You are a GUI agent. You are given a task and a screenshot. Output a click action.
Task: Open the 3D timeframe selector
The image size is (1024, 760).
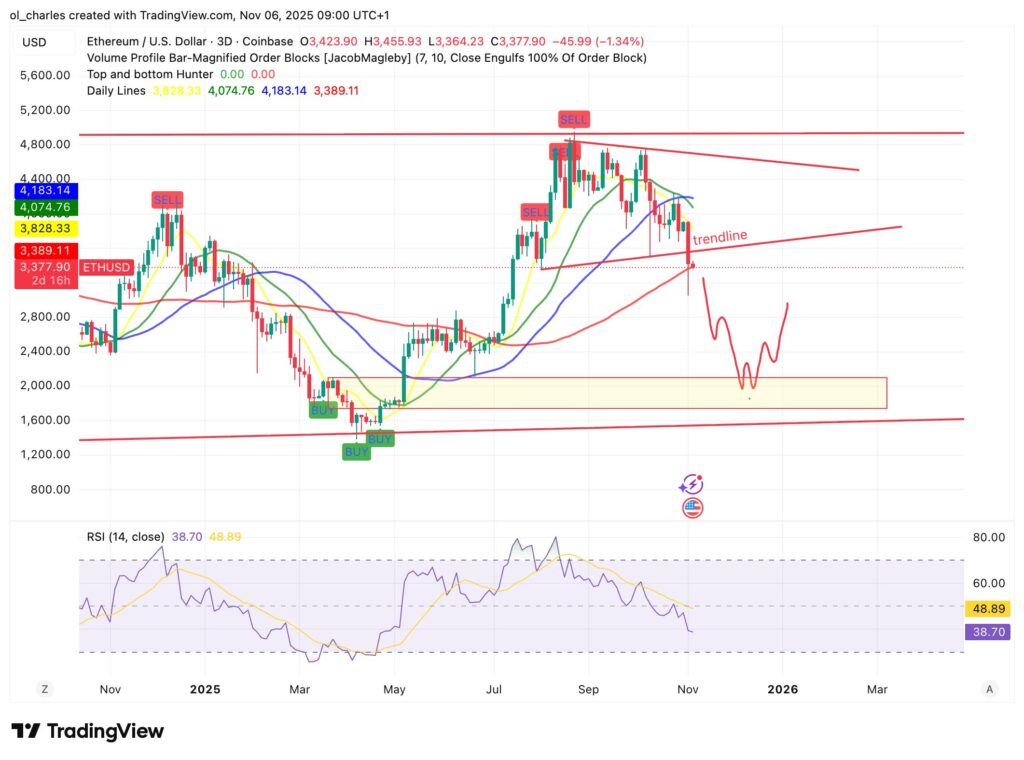point(226,42)
